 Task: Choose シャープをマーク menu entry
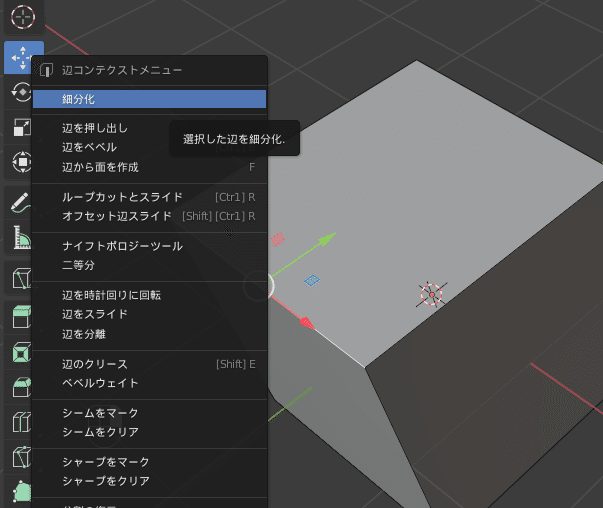pos(149,462)
